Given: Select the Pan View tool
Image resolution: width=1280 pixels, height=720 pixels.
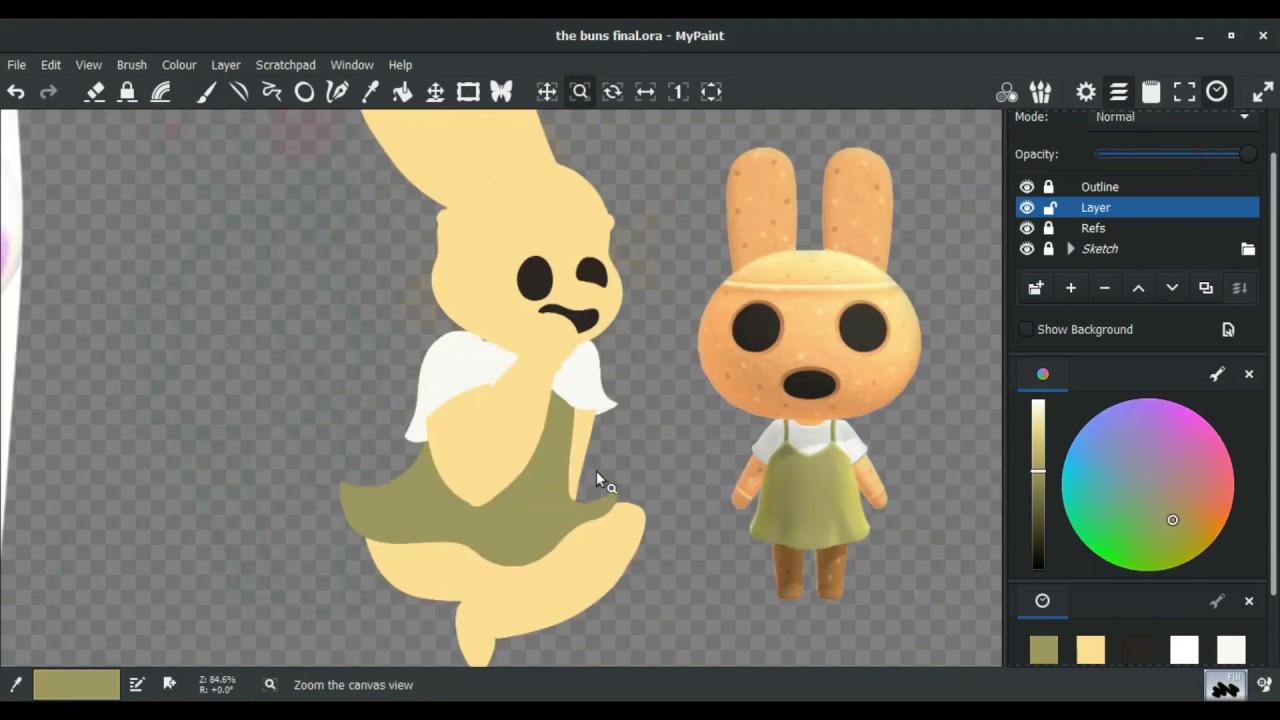Looking at the screenshot, I should (547, 92).
